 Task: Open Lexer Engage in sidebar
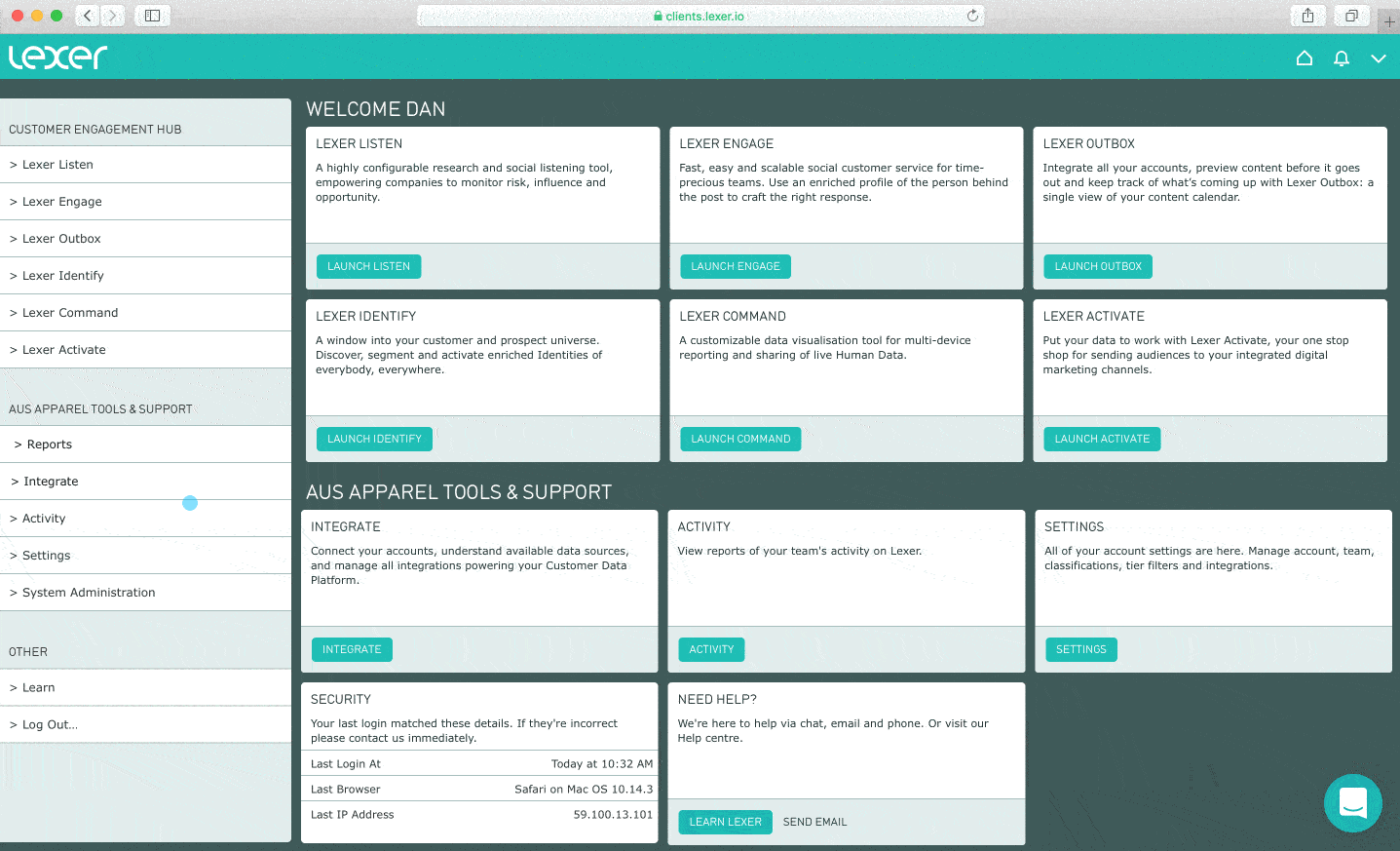pos(145,202)
